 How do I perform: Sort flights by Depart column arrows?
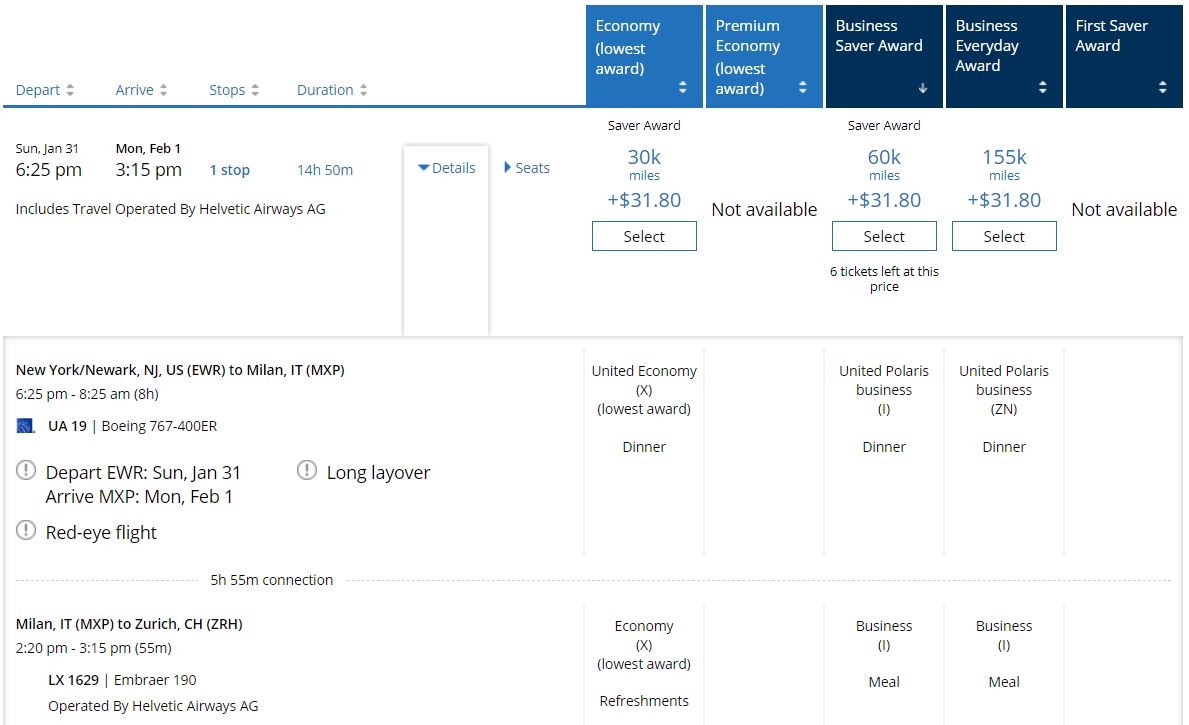tap(70, 90)
